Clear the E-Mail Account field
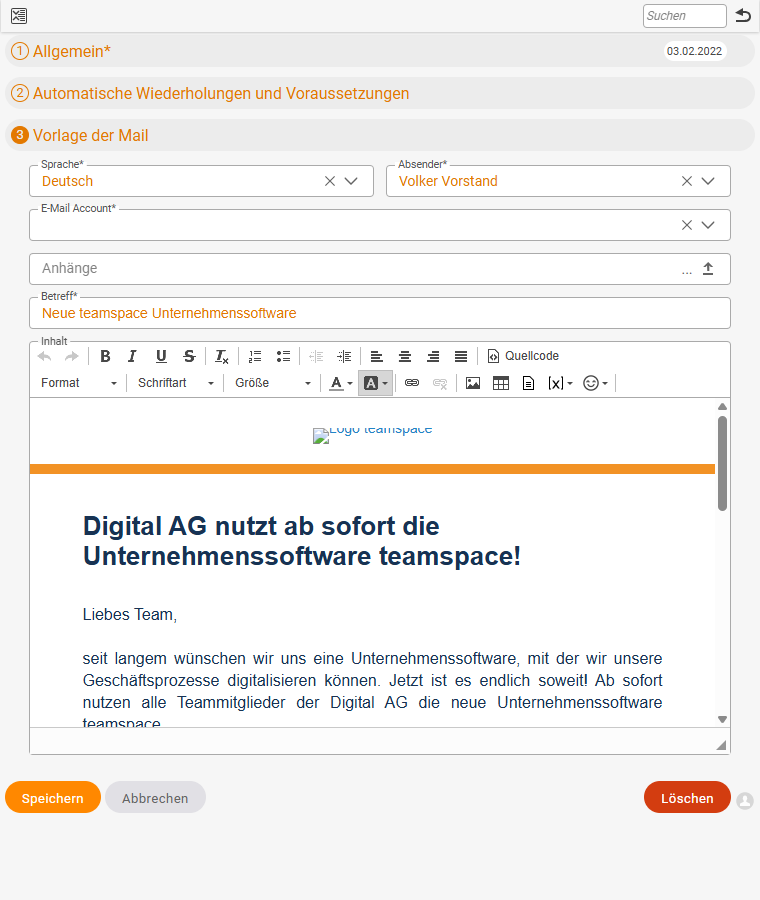 click(x=687, y=225)
